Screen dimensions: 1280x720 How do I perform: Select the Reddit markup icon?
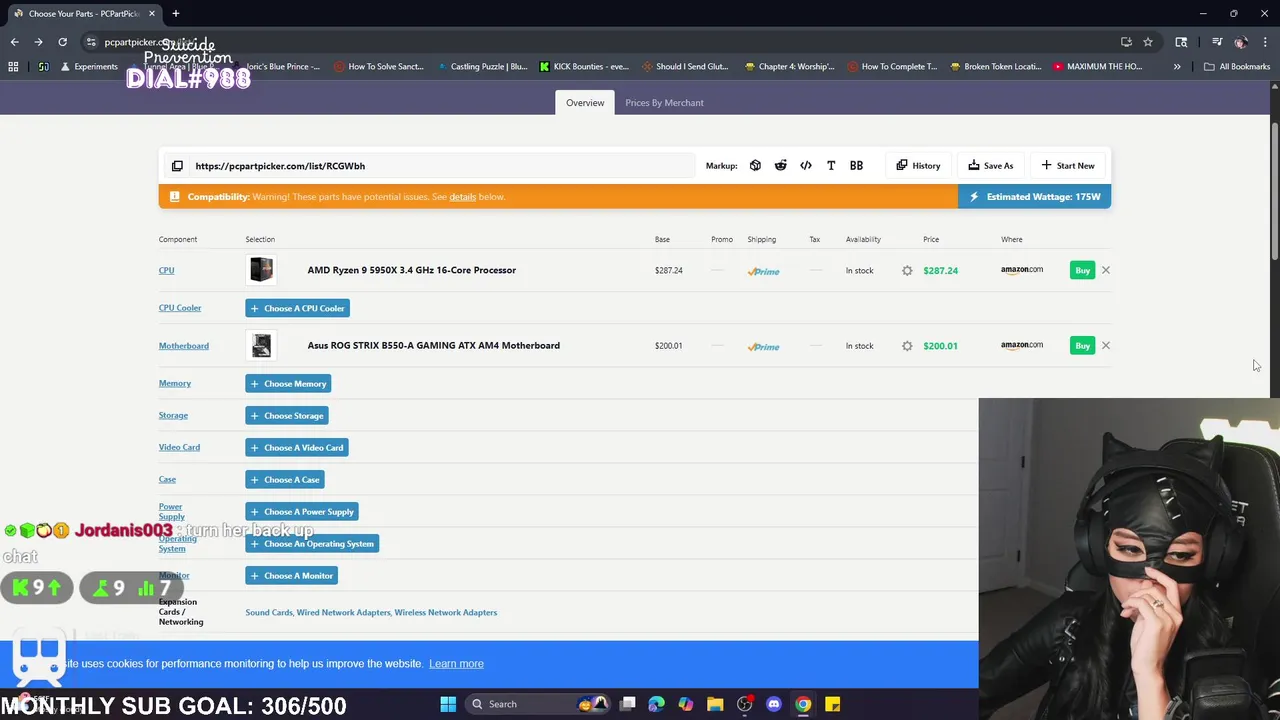pyautogui.click(x=780, y=166)
